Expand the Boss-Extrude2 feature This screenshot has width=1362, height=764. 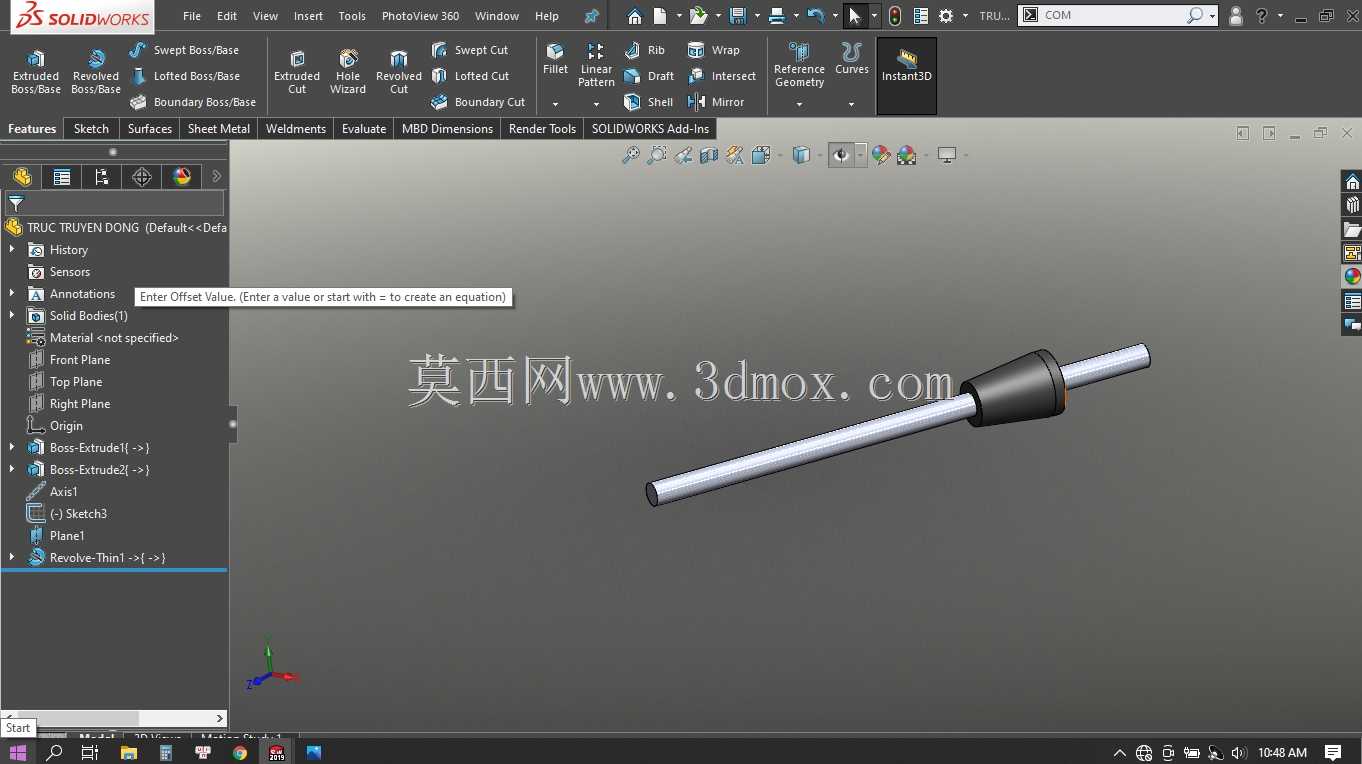(x=12, y=470)
